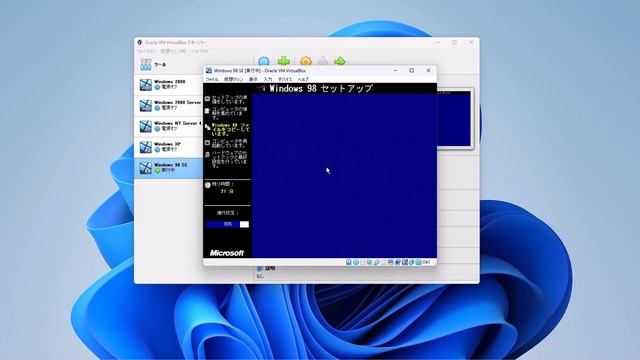Screen dimensions: 640x360
Task: Click Windows 98 SE OS icon in list
Action: pos(146,168)
